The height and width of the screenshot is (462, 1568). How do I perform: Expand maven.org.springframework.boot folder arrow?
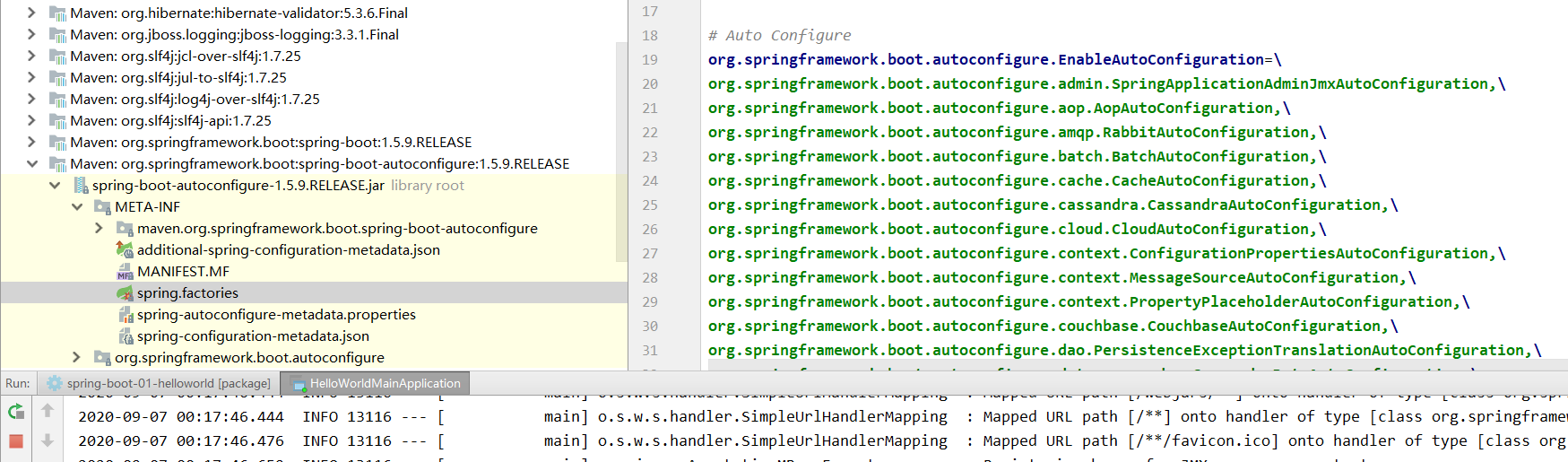99,228
